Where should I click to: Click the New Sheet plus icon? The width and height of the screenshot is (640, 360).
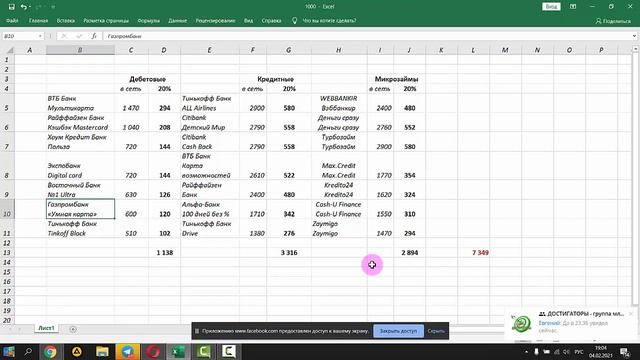pos(73,329)
